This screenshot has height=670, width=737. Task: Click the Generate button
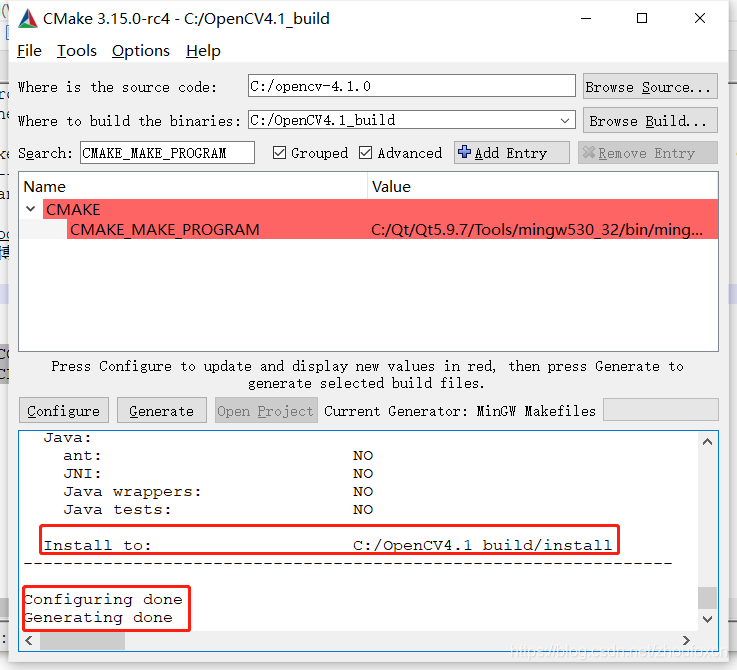click(161, 410)
